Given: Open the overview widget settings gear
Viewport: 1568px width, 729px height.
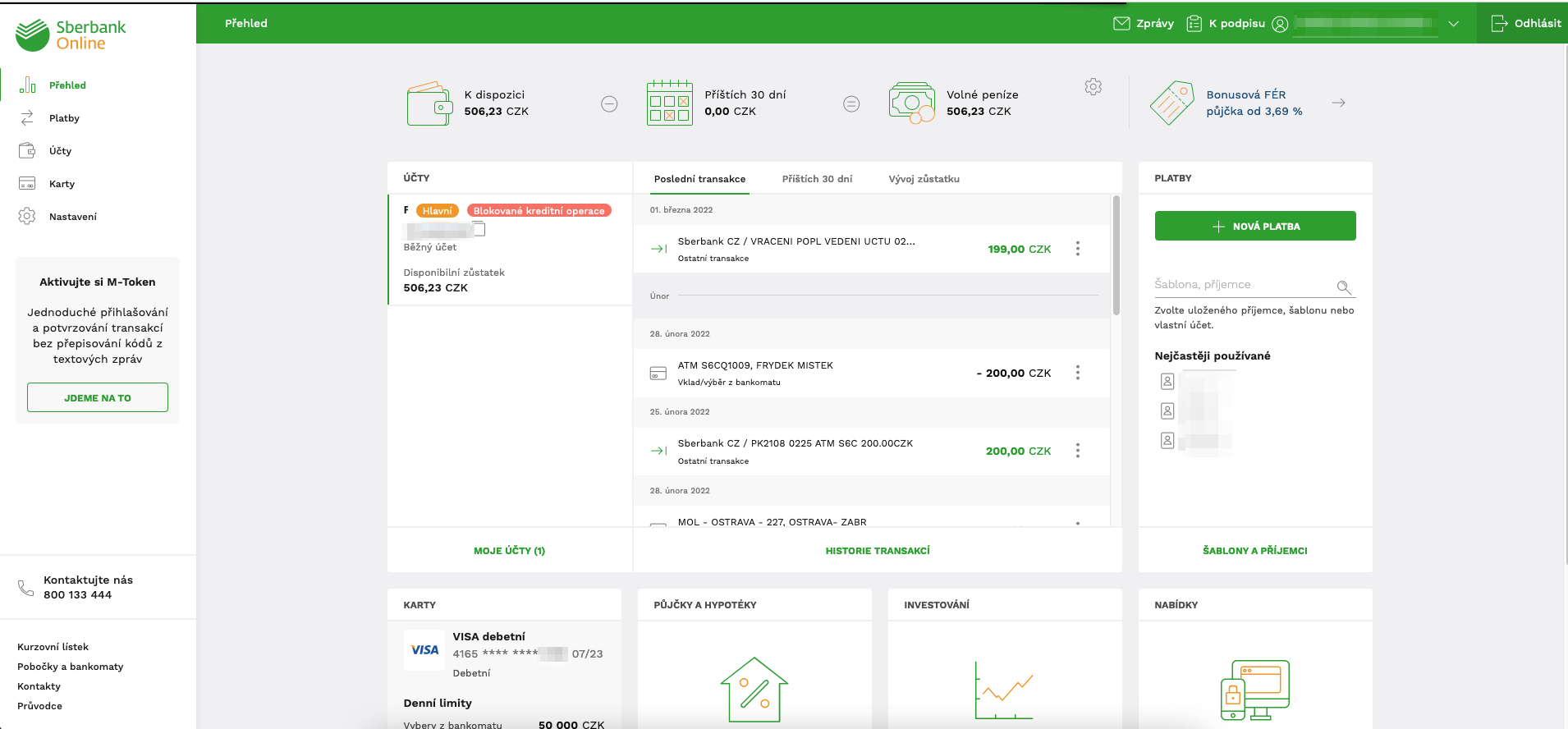Looking at the screenshot, I should click(x=1093, y=86).
